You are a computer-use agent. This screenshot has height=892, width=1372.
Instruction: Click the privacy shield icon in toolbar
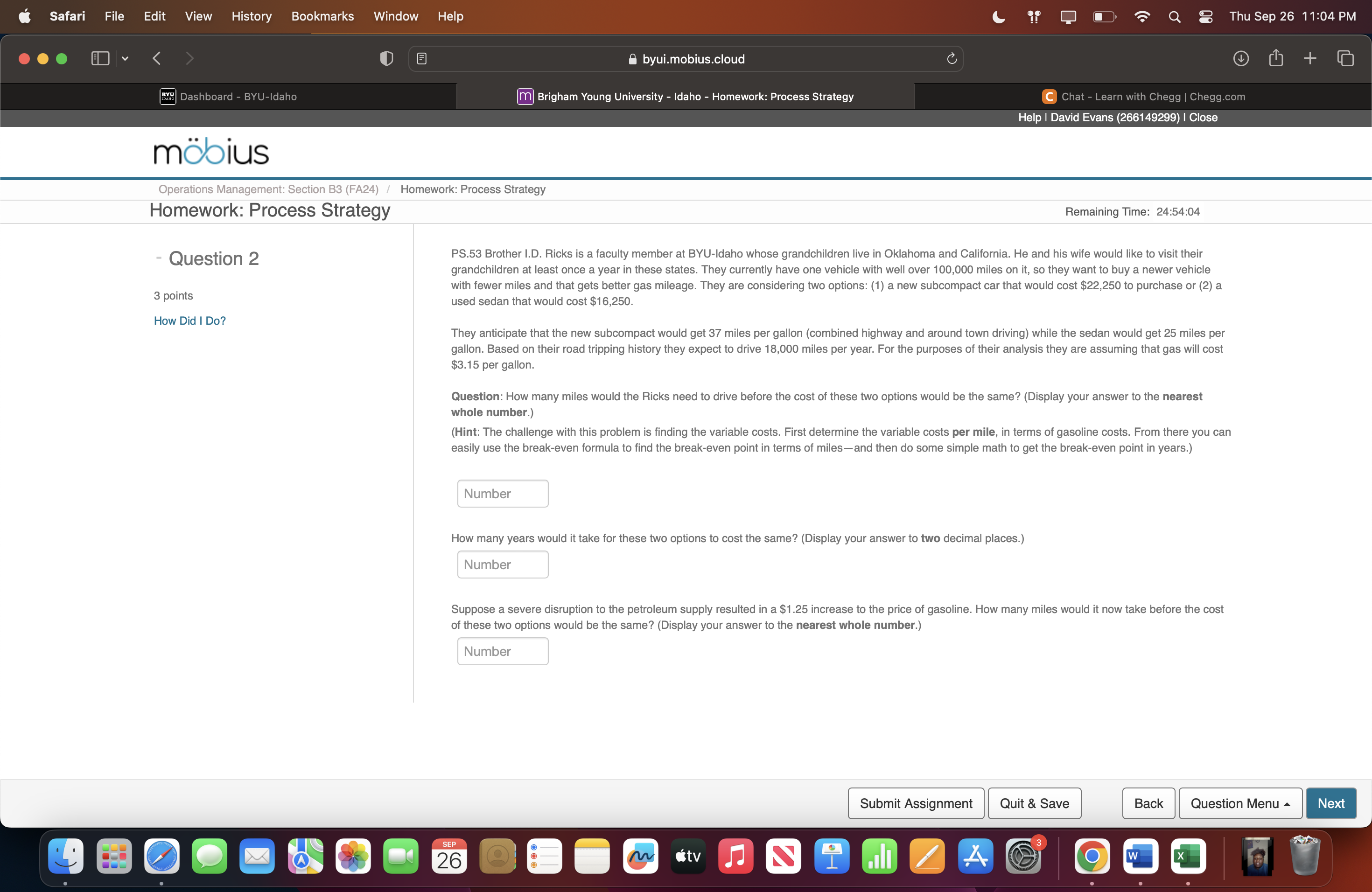pos(386,59)
